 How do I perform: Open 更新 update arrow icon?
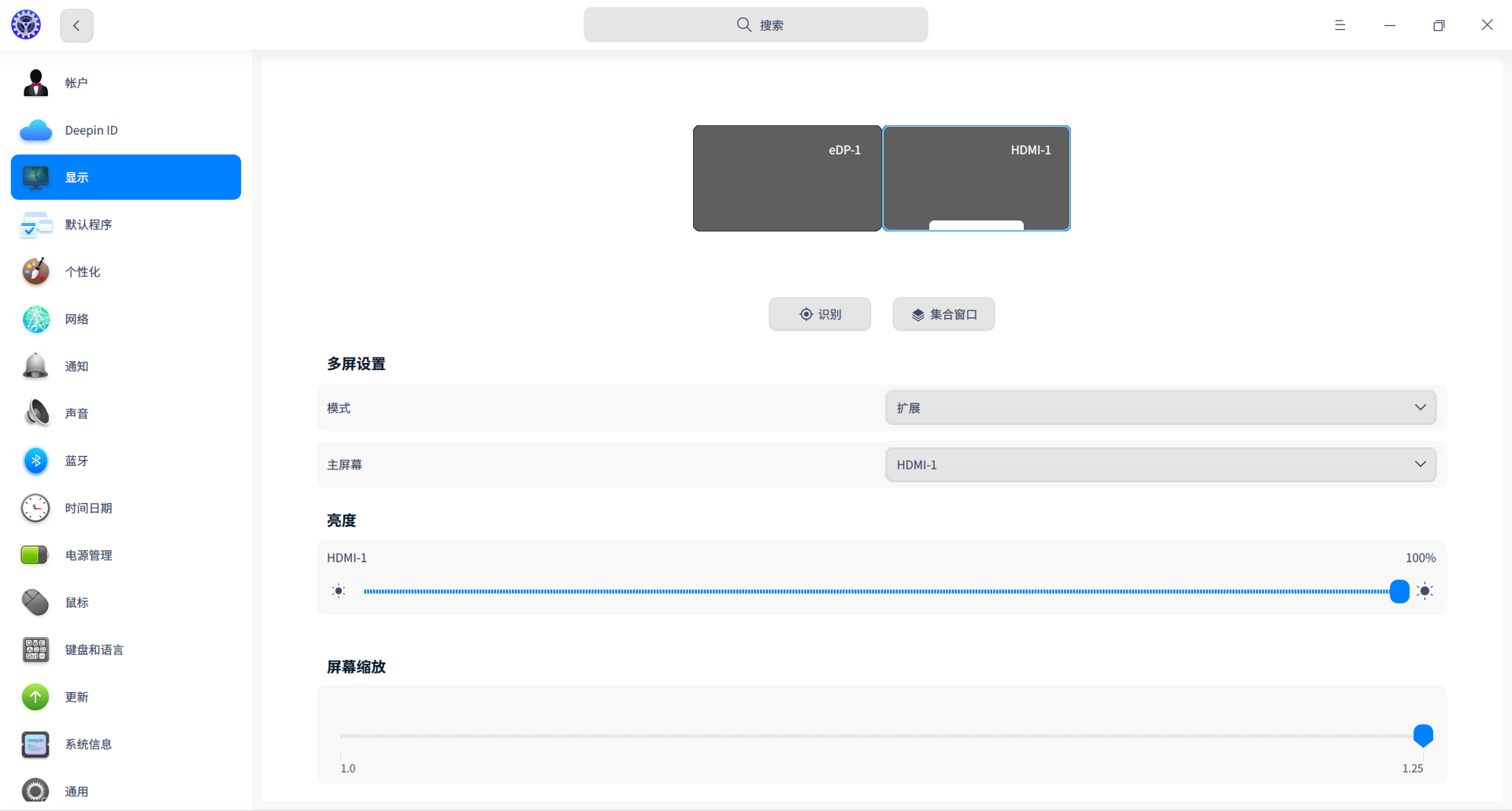point(35,697)
